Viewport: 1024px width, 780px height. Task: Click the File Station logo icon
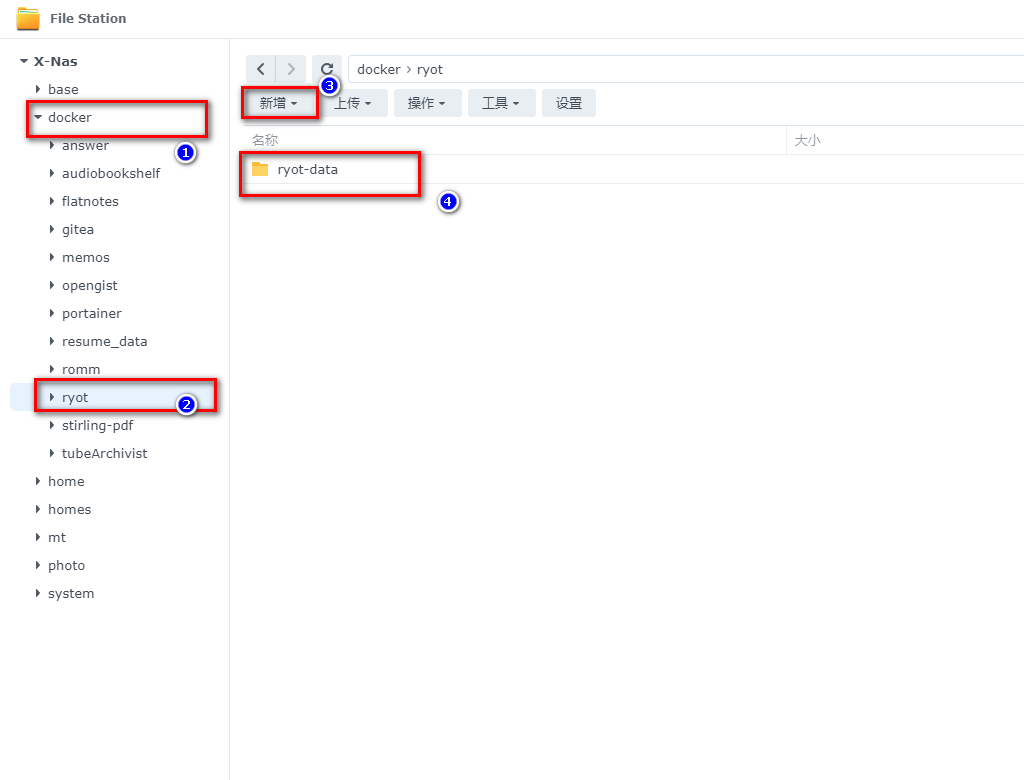pos(28,18)
